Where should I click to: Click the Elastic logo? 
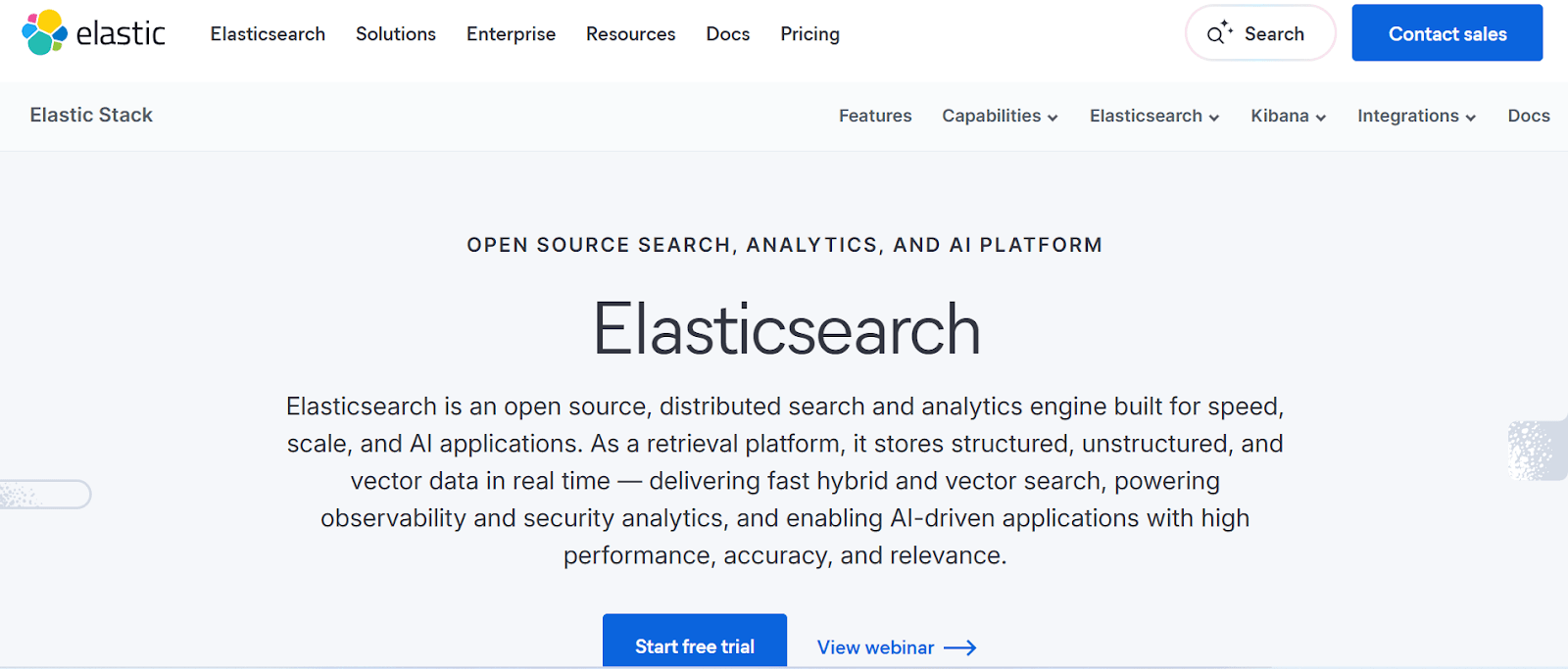coord(93,32)
